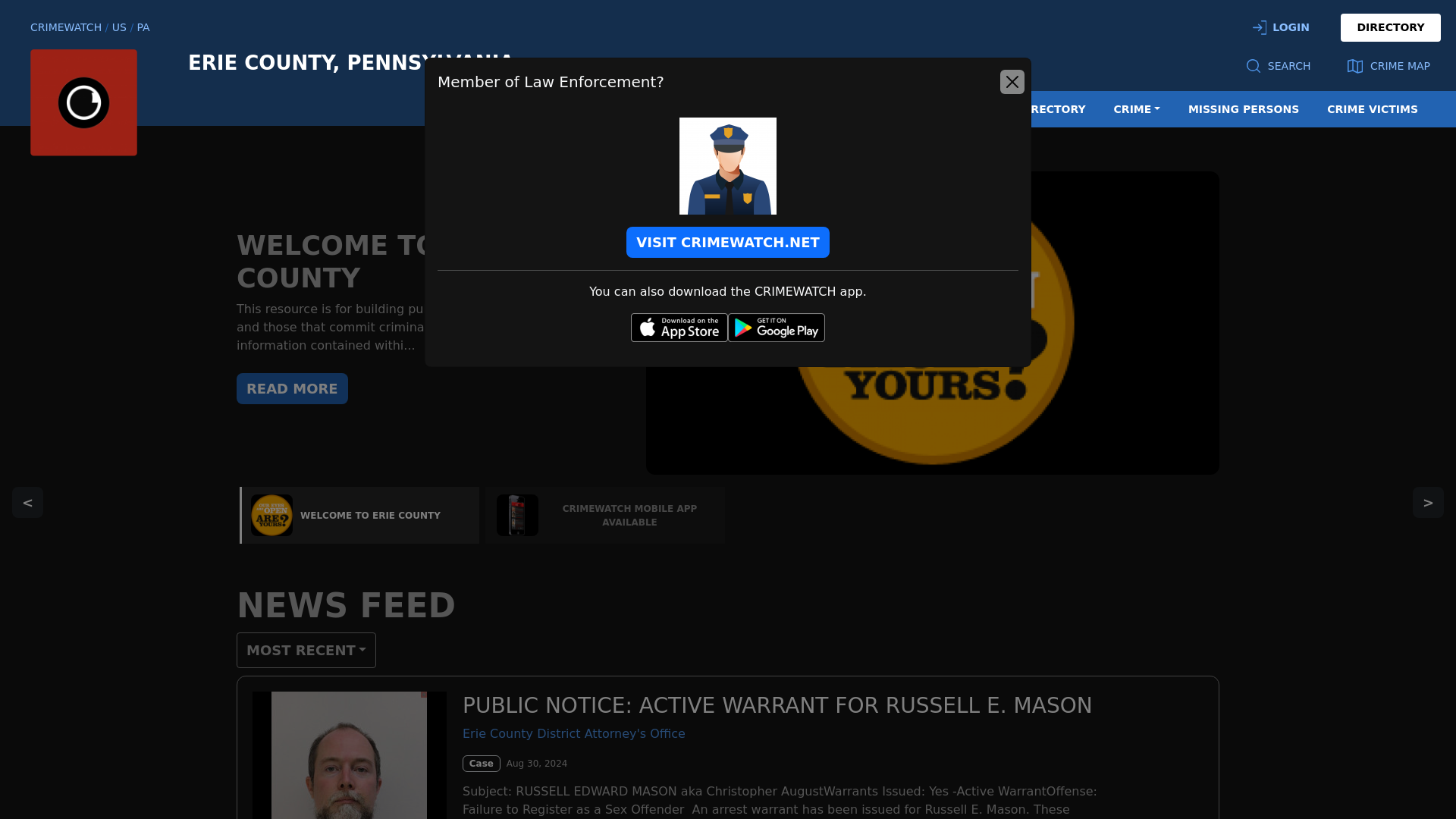Go to next carousel slide
The image size is (1456, 819).
1428,502
